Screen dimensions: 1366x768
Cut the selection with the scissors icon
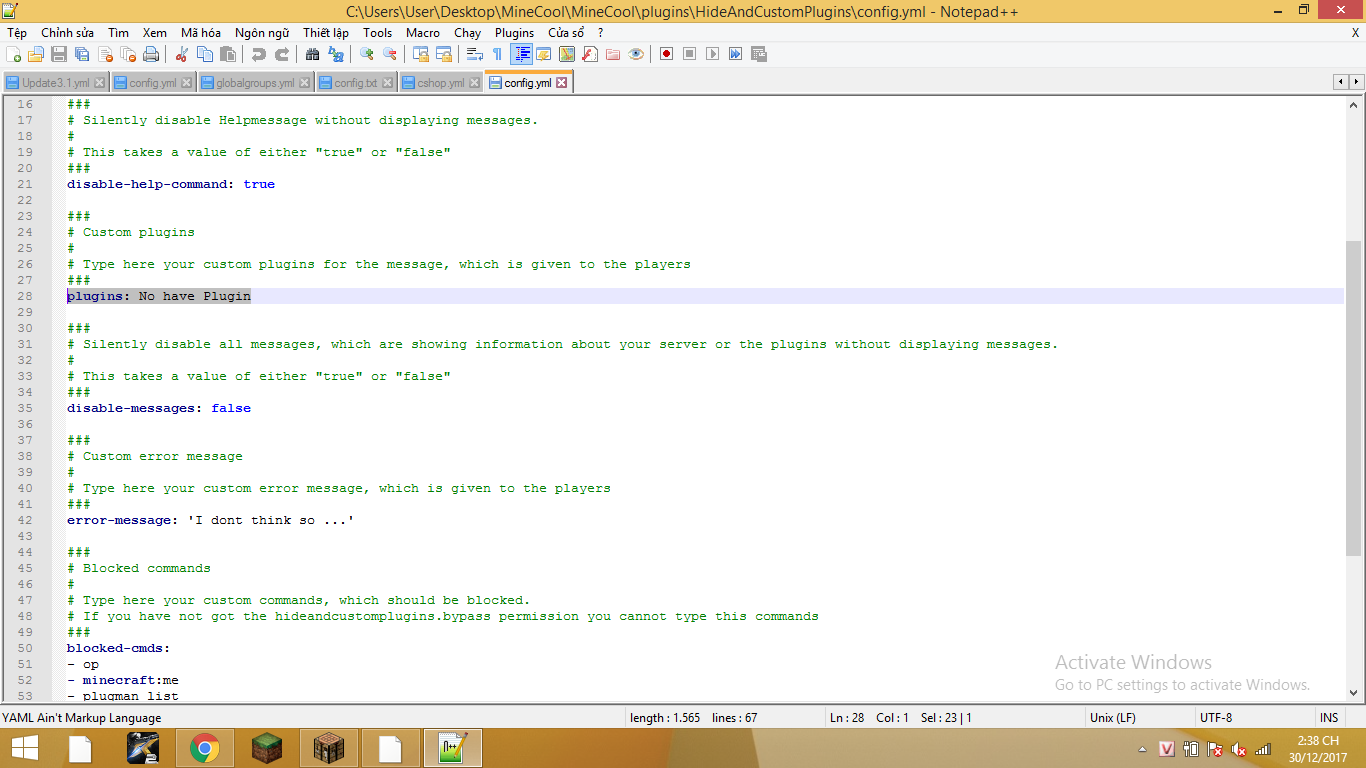pyautogui.click(x=182, y=54)
